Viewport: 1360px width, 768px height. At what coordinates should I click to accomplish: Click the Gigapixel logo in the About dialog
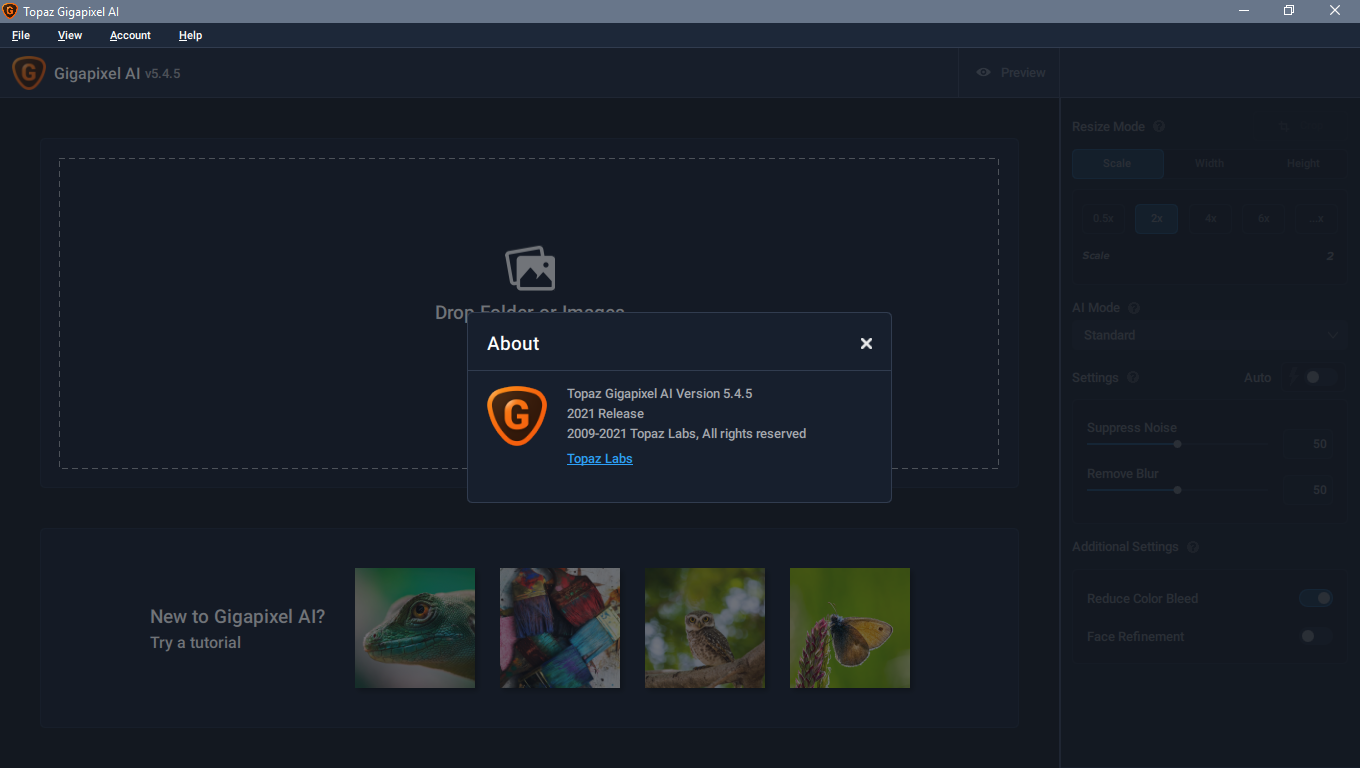click(516, 415)
